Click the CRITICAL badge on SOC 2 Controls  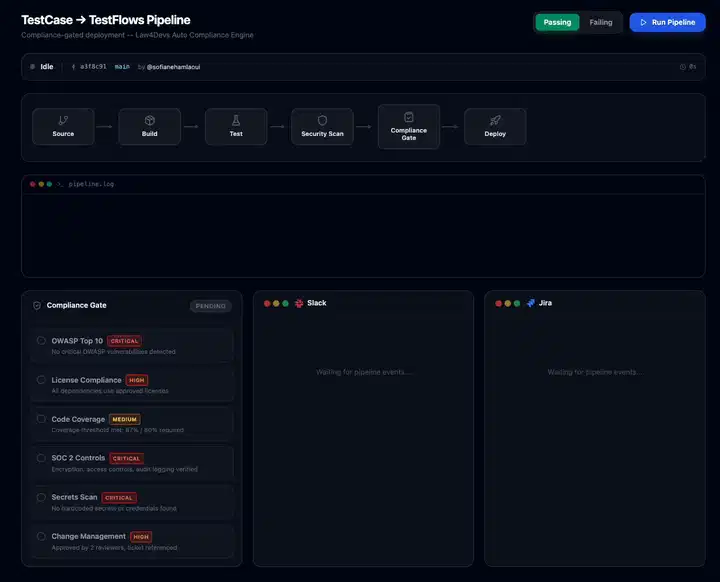(127, 458)
